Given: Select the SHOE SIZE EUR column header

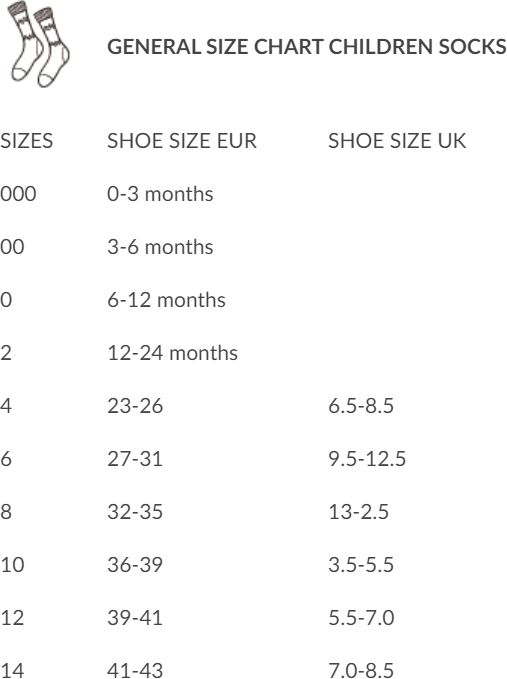Looking at the screenshot, I should tap(182, 141).
